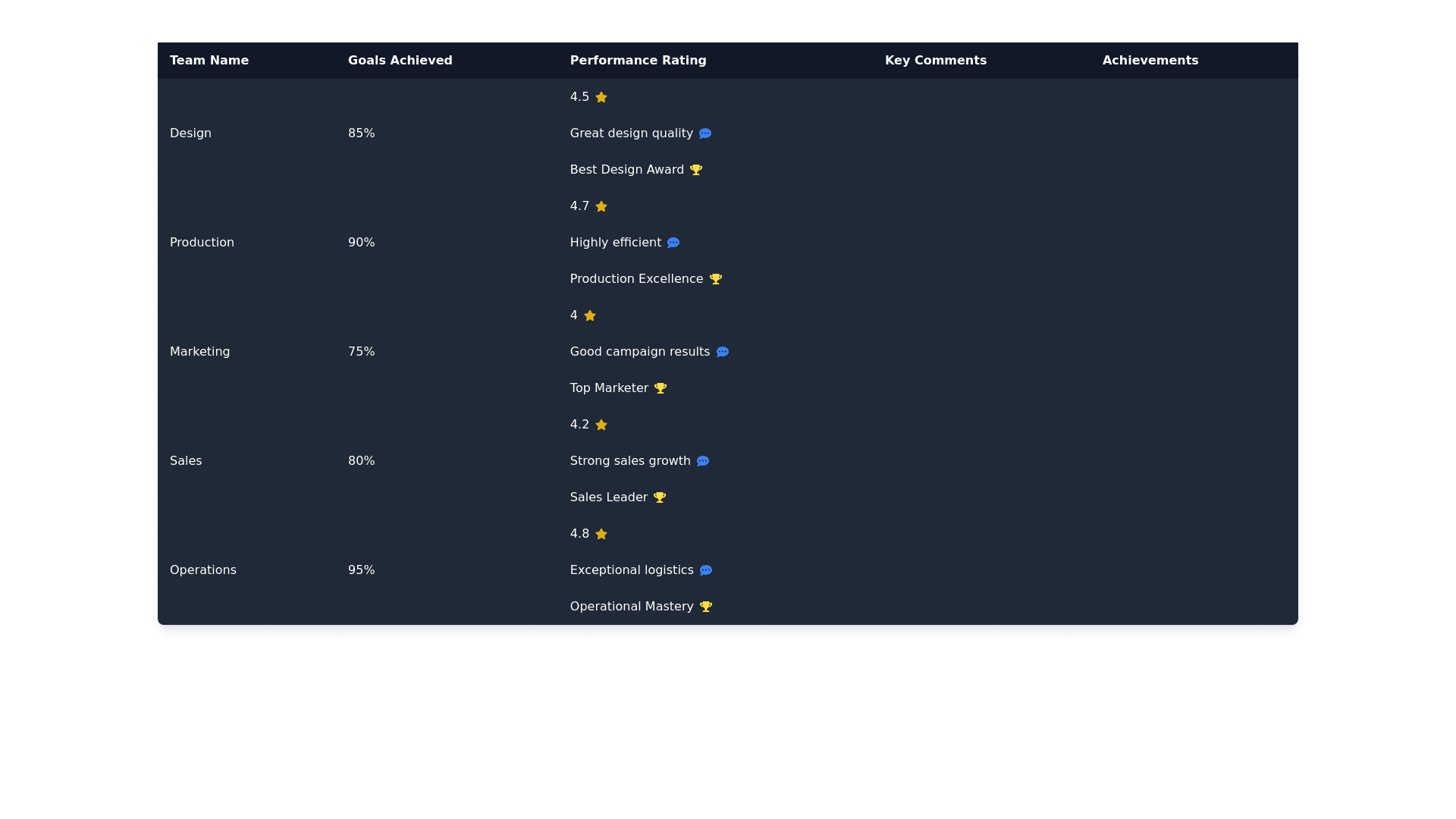
Task: Click comment bubble next to Exceptional logistics
Action: click(705, 570)
